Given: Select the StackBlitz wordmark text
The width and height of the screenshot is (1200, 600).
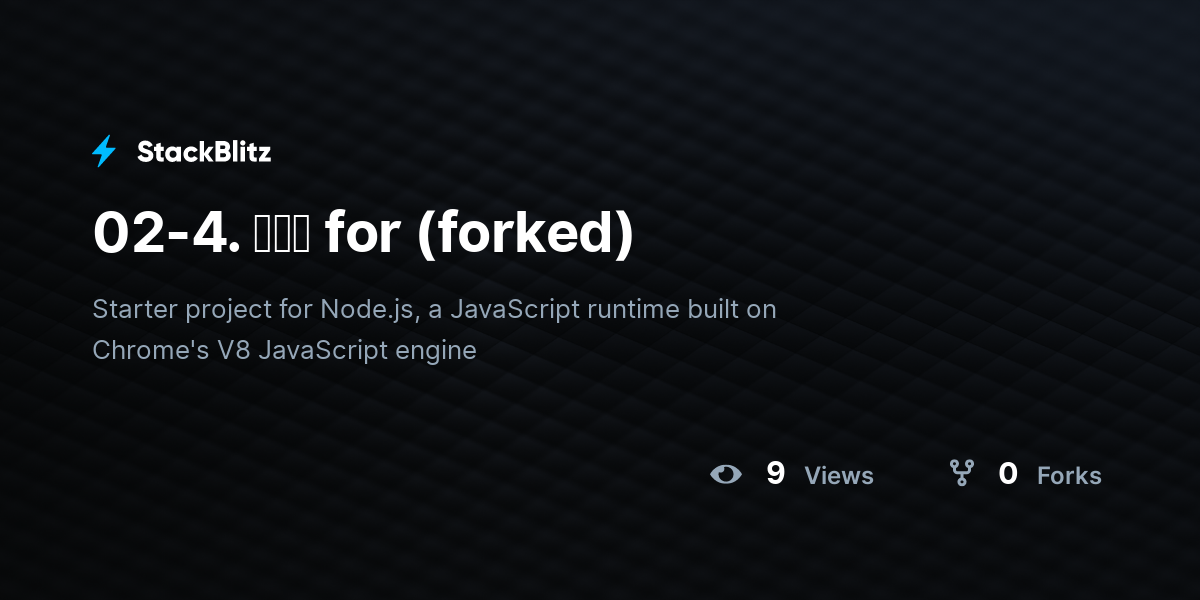Looking at the screenshot, I should click(204, 152).
